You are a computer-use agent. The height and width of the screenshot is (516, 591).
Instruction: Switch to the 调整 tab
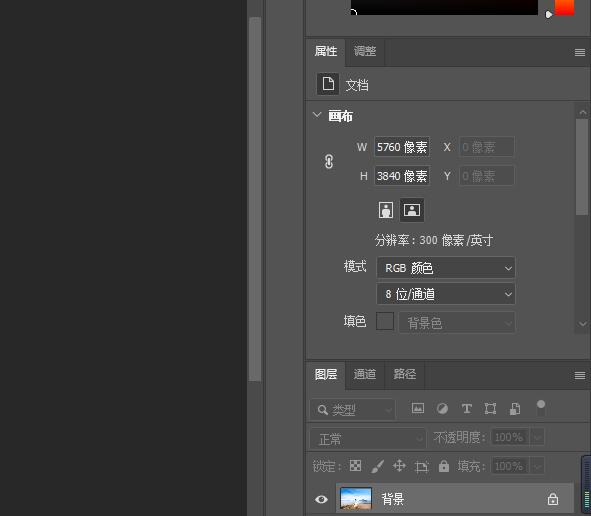pyautogui.click(x=365, y=51)
